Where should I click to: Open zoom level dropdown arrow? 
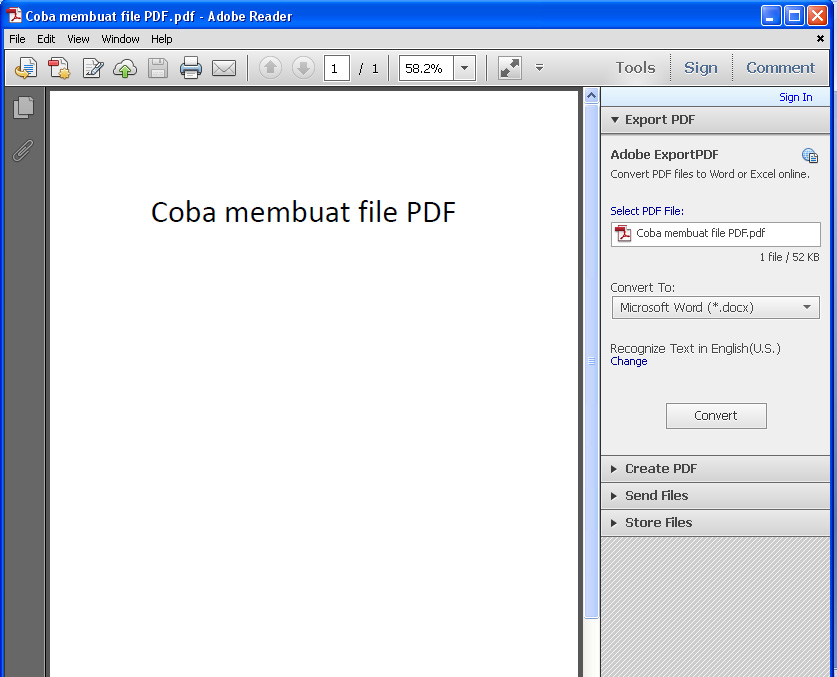tap(464, 68)
